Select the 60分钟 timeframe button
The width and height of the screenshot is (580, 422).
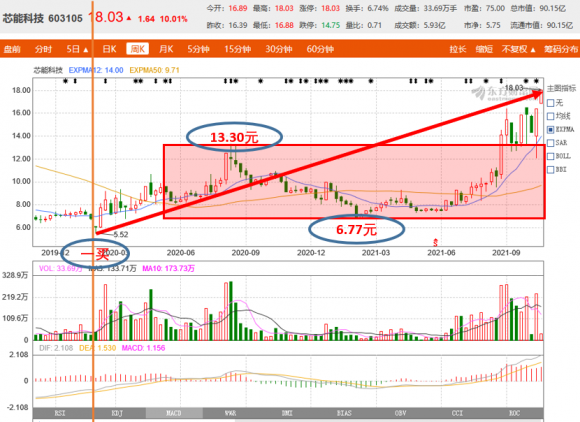[320, 49]
